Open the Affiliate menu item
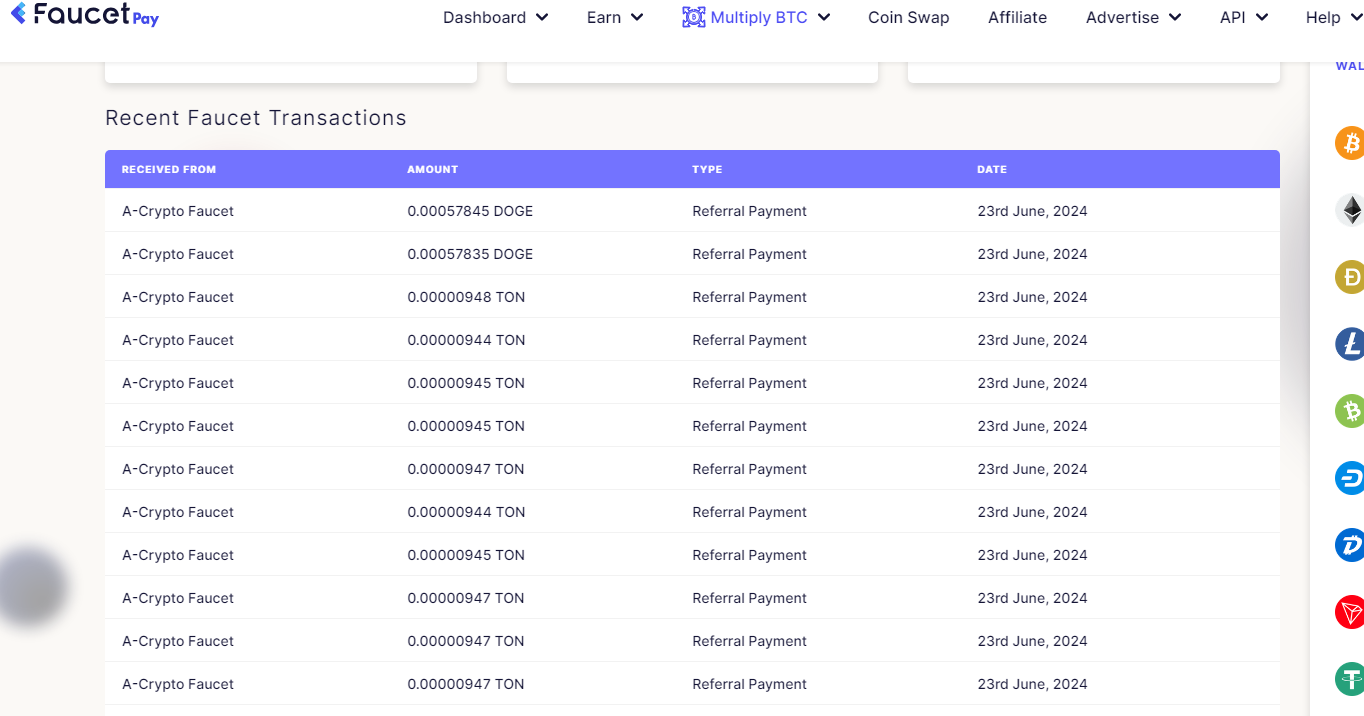This screenshot has width=1364, height=716. (x=1017, y=17)
